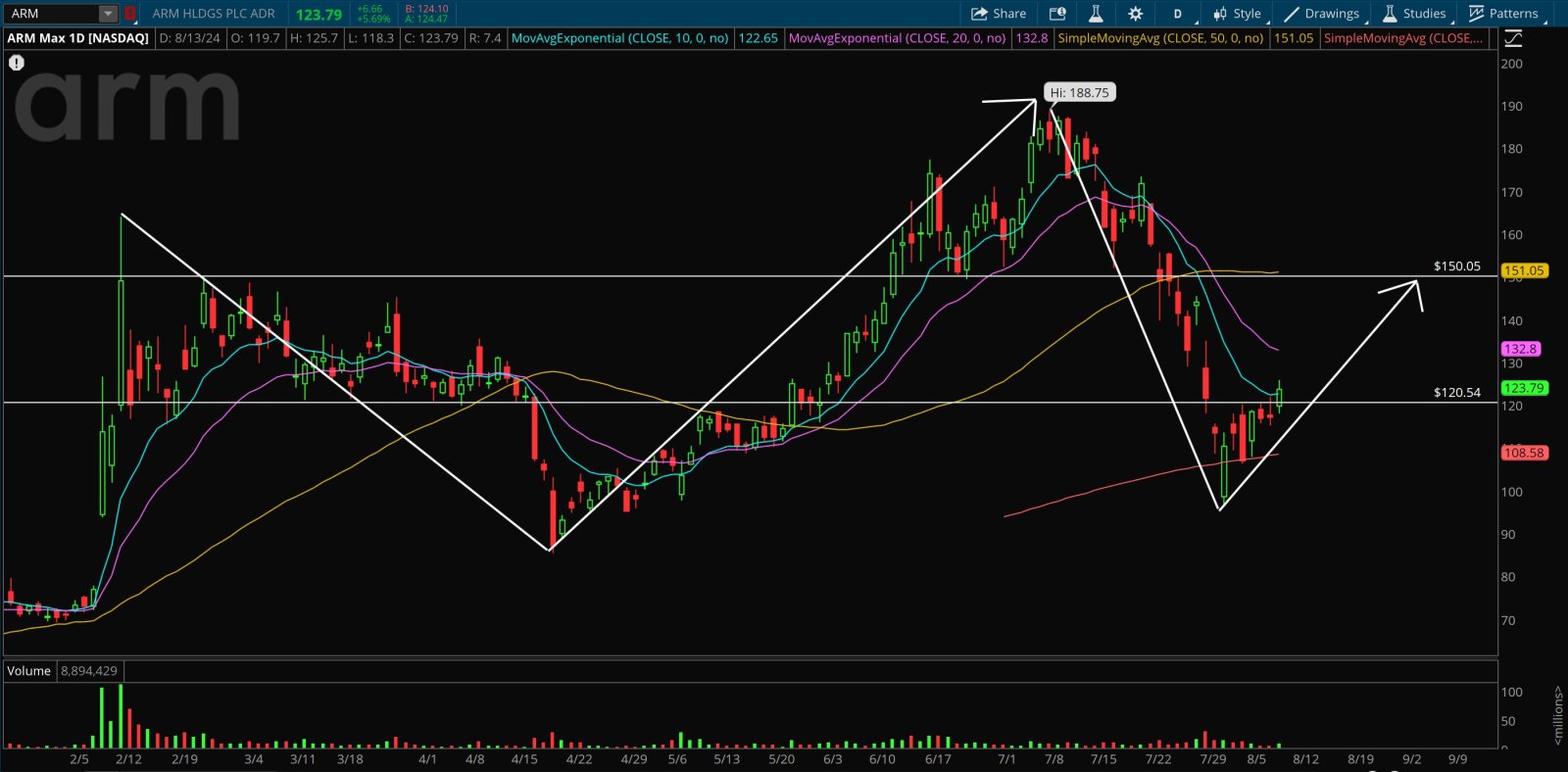
Task: Click the <millions> axis label
Action: click(x=1558, y=715)
